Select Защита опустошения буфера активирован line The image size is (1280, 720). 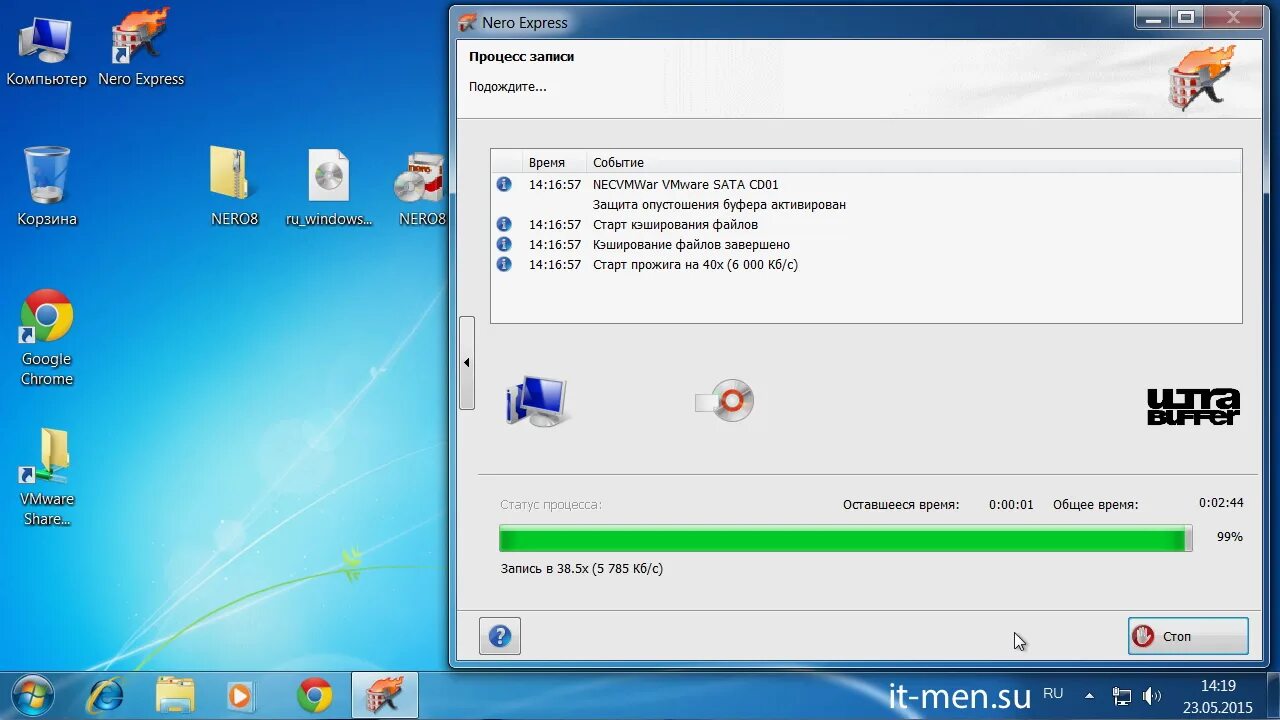click(719, 204)
